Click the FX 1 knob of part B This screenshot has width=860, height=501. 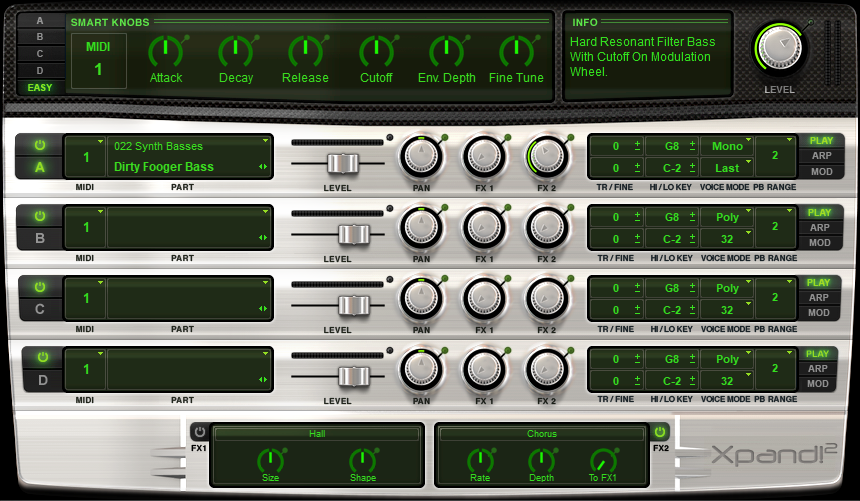(484, 228)
